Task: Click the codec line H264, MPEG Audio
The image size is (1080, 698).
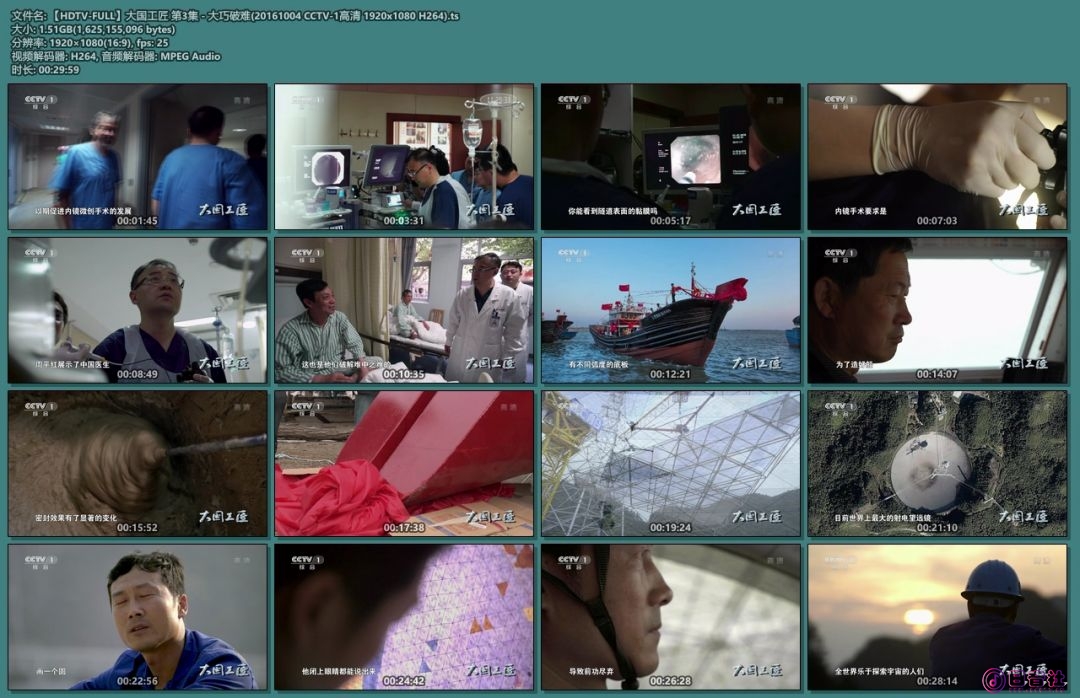Action: [116, 56]
